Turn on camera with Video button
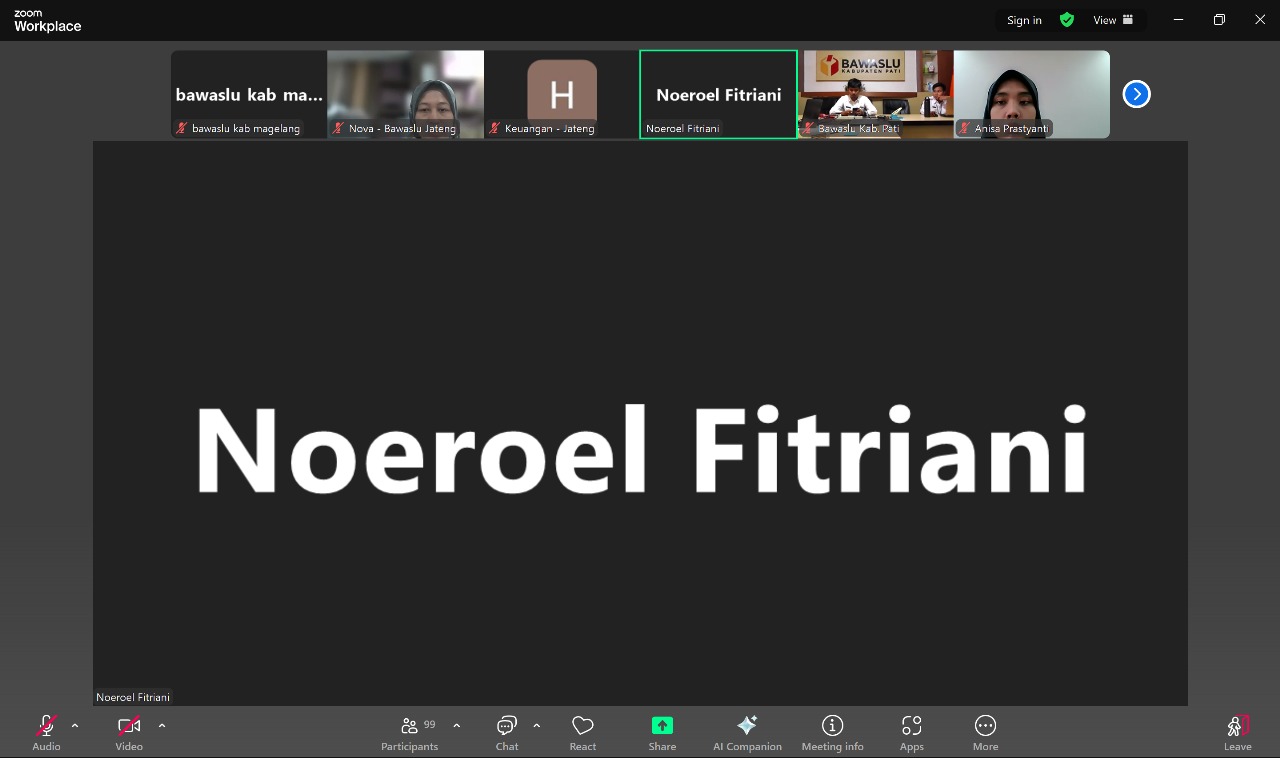The image size is (1280, 758). click(x=128, y=731)
